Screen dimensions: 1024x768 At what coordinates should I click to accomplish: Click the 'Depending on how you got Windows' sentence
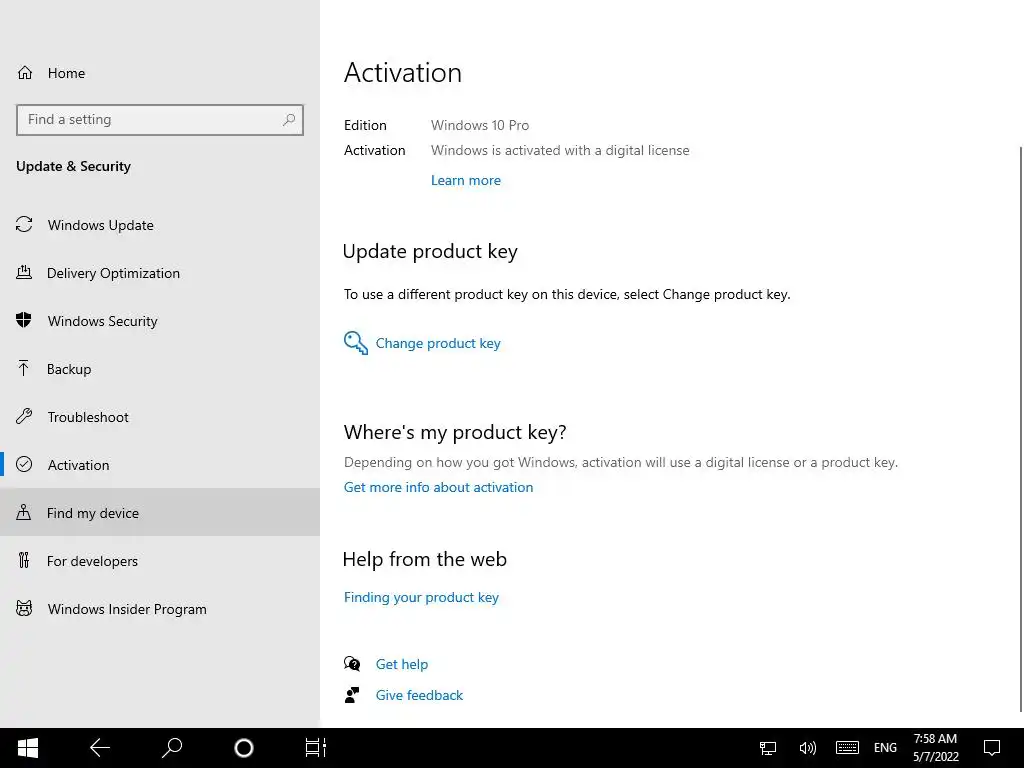(x=620, y=462)
